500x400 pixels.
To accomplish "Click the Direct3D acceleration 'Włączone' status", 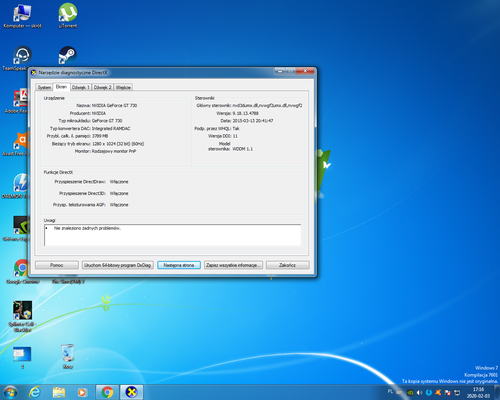I will (119, 193).
